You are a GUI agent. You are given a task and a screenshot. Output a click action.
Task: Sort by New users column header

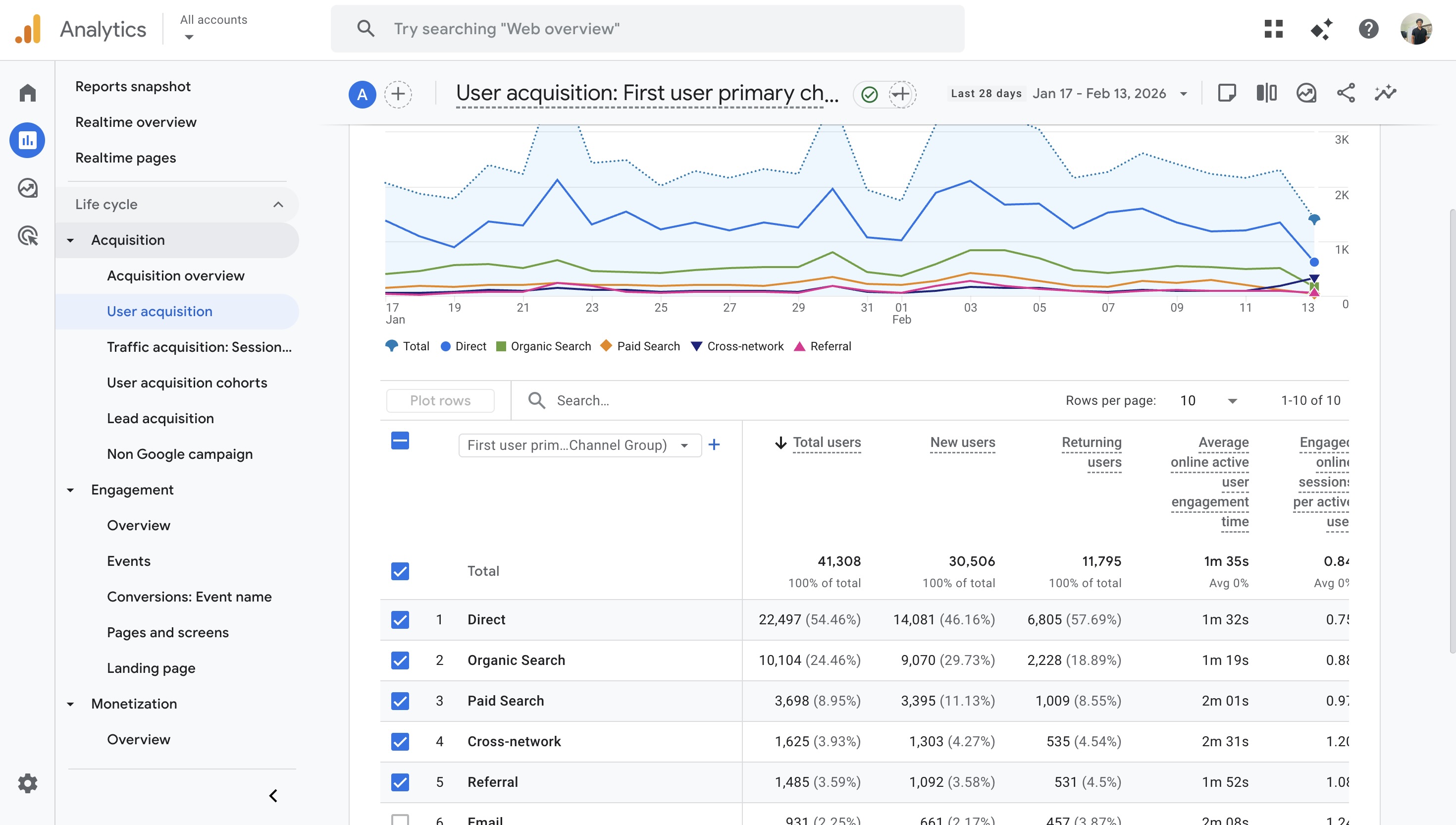tap(962, 442)
